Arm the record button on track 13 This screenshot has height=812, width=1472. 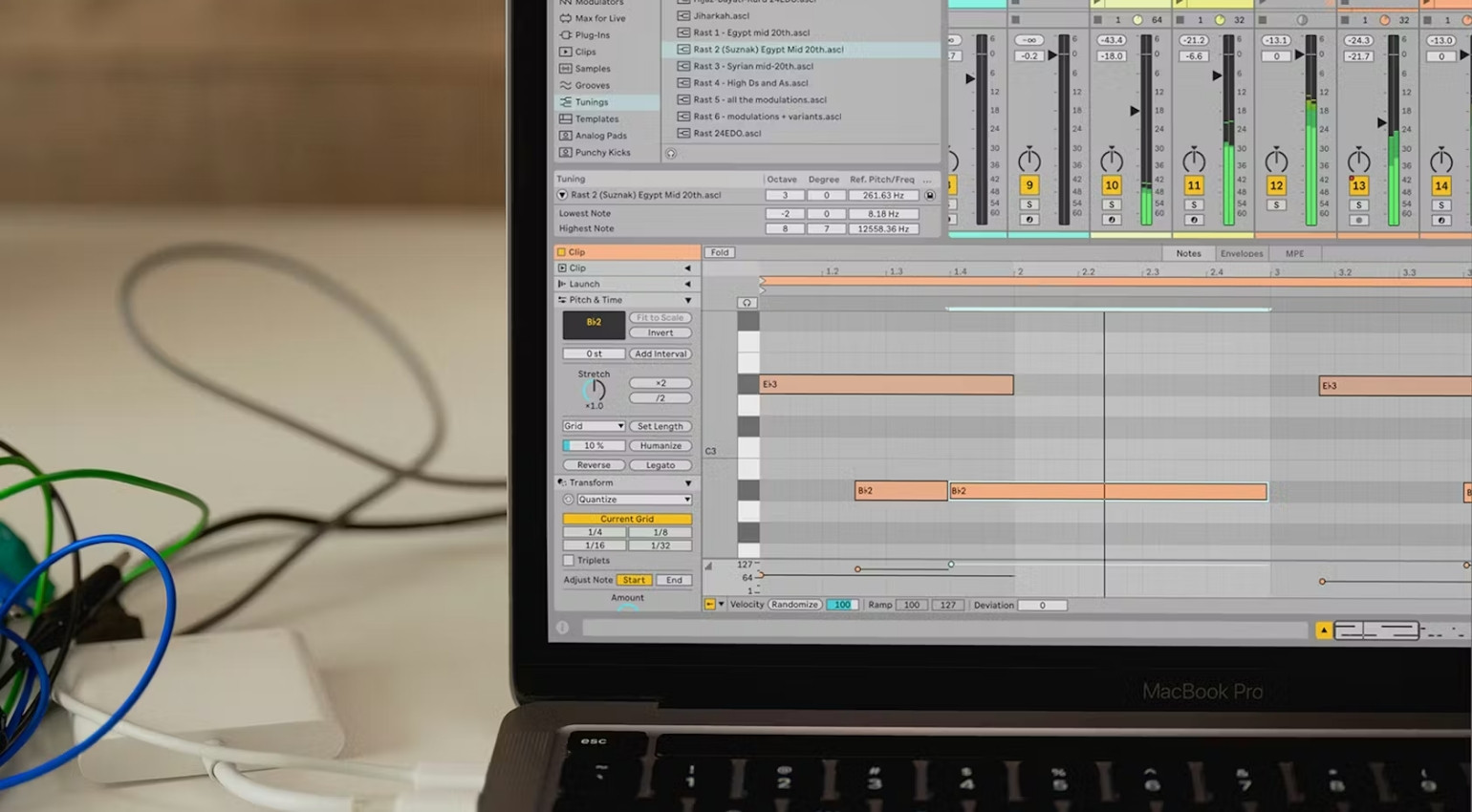tap(1358, 220)
